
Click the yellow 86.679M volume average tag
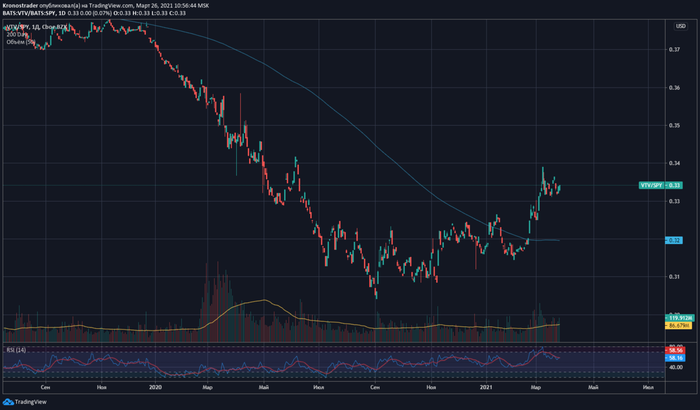680,325
